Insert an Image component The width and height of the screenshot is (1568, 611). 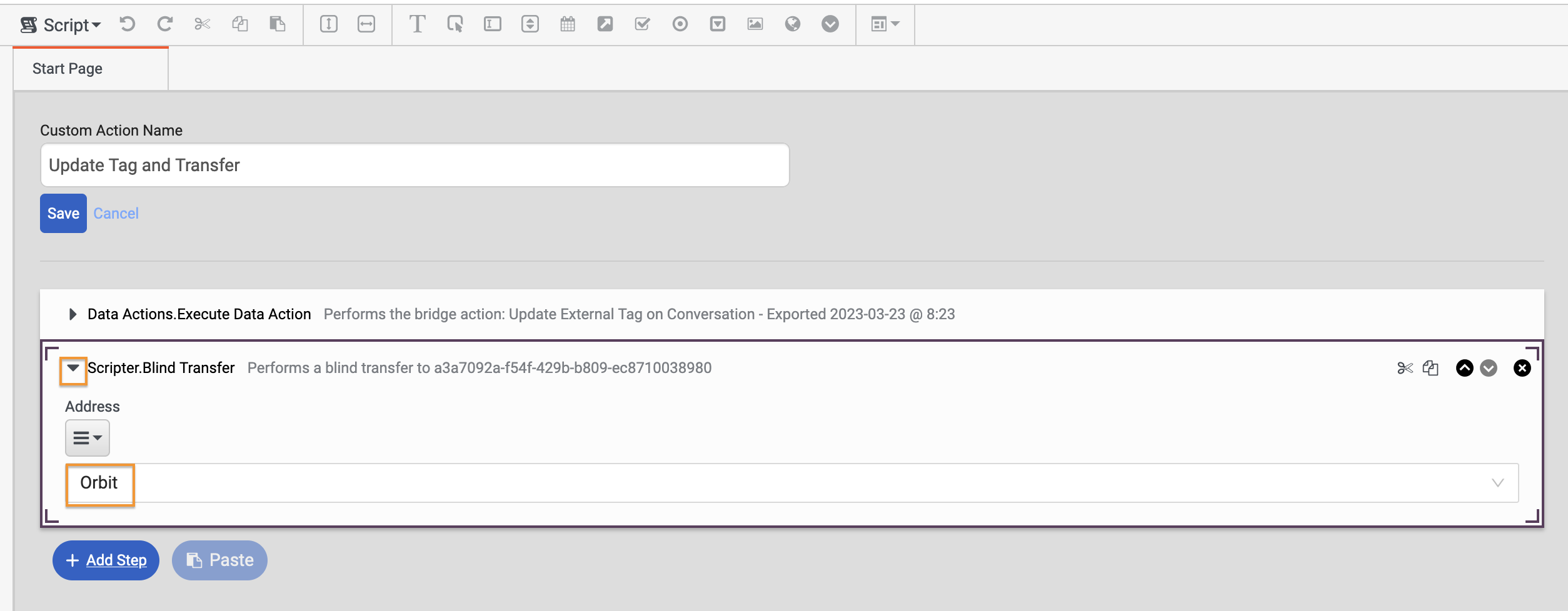[x=755, y=24]
